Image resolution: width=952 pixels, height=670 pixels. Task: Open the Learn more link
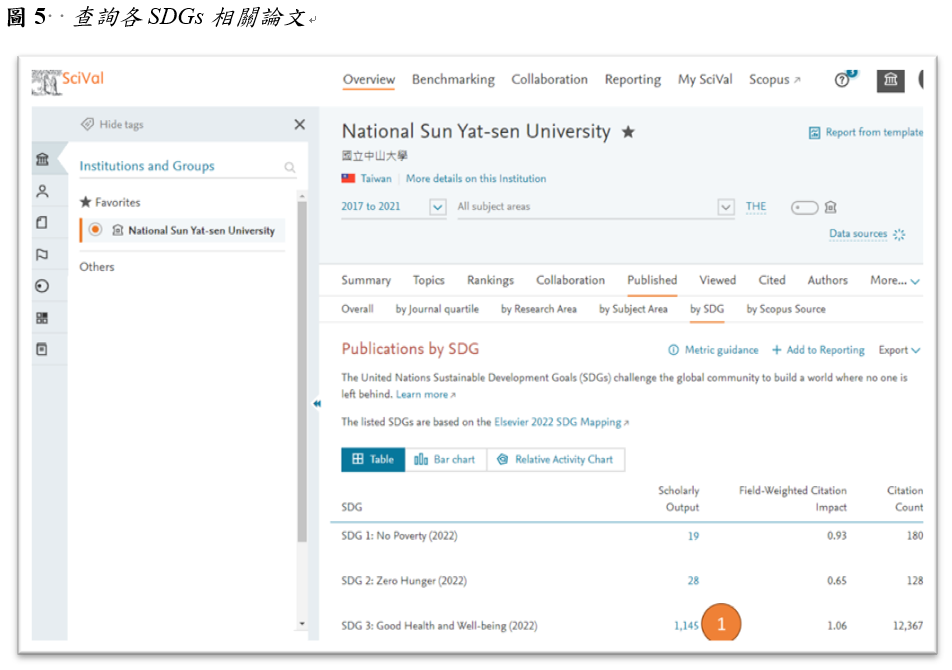(426, 394)
